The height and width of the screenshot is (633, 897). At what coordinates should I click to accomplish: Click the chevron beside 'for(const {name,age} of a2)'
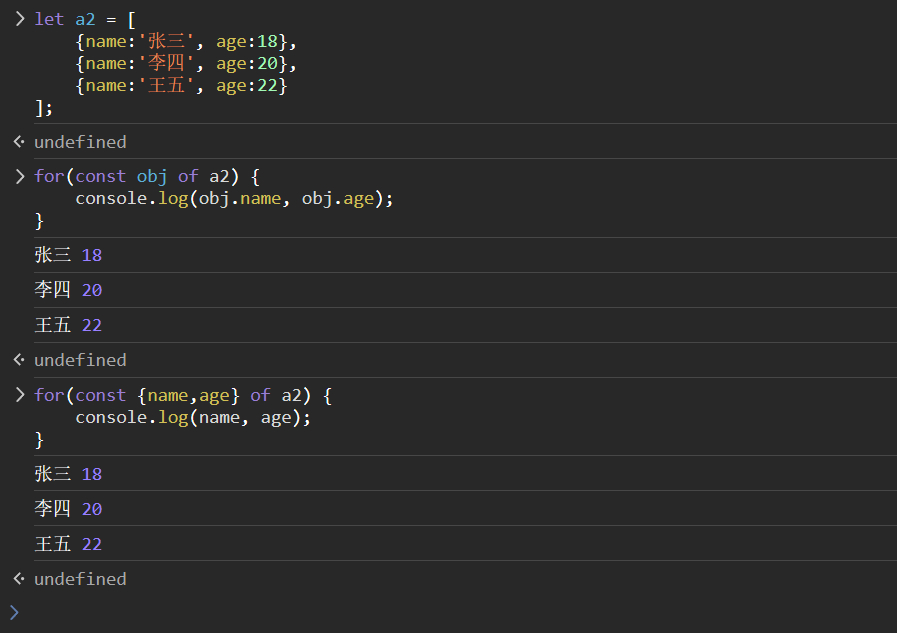point(19,395)
